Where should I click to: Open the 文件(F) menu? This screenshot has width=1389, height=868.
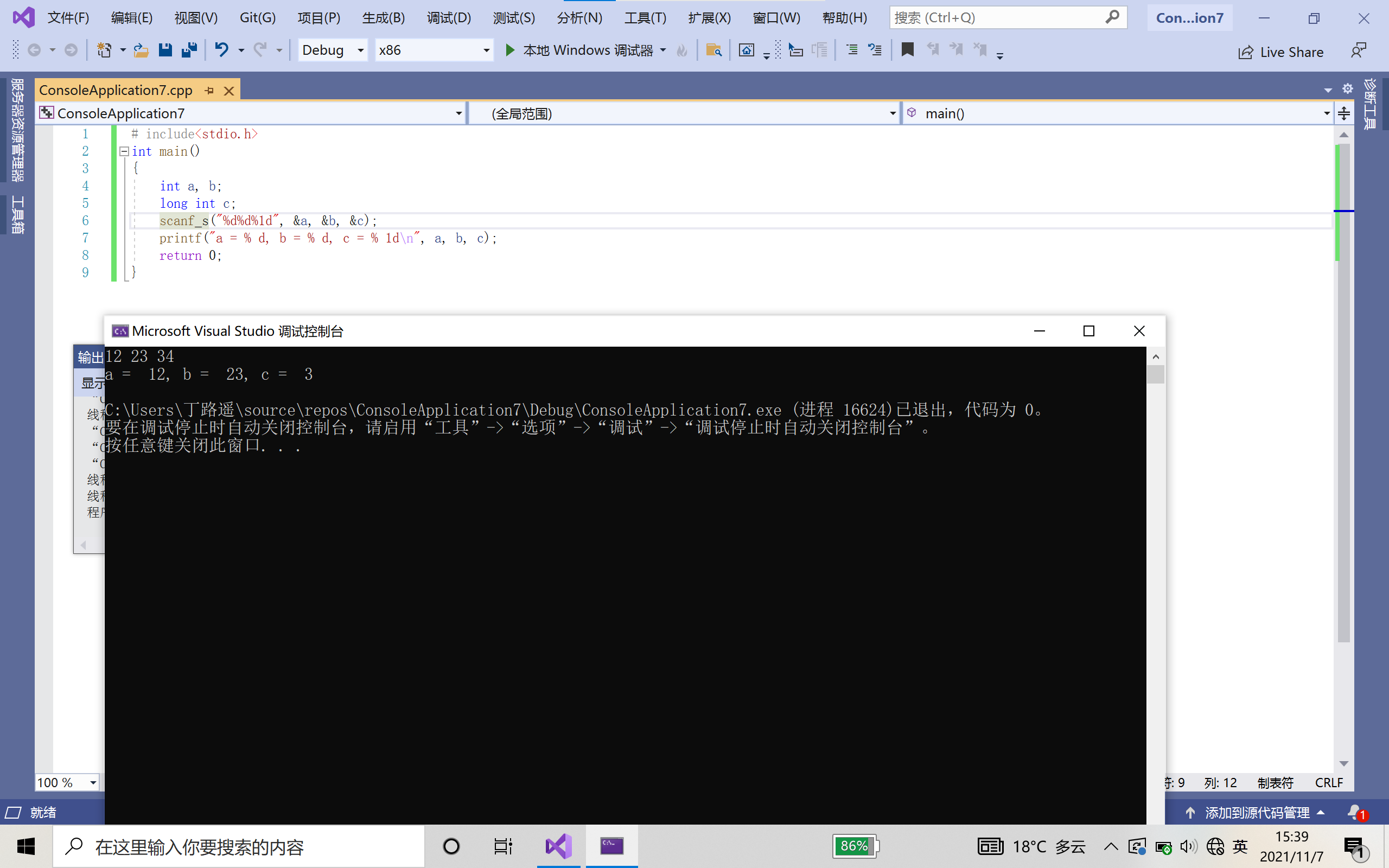click(68, 18)
